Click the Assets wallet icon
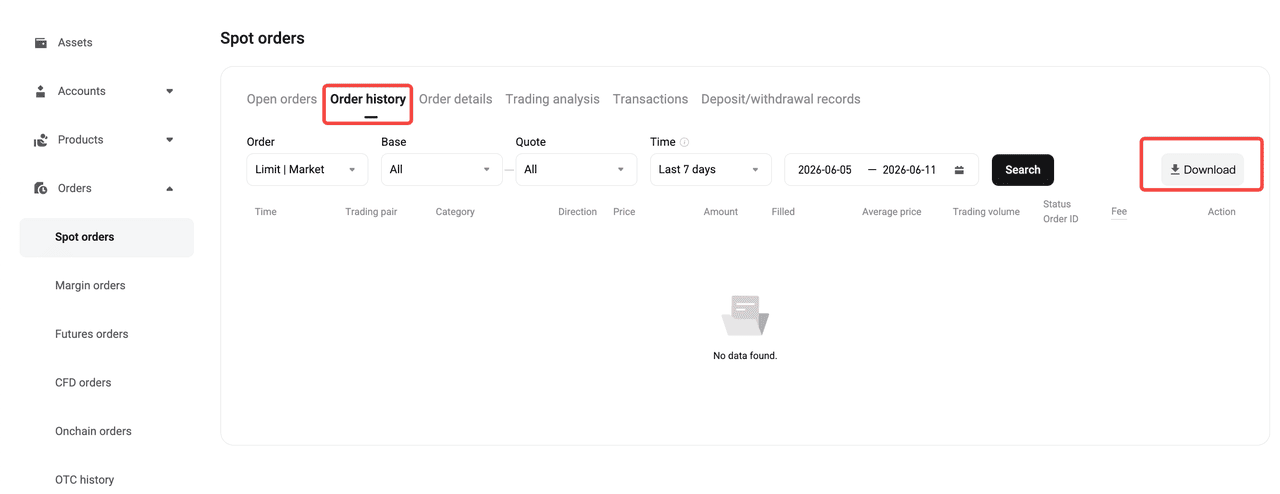This screenshot has width=1280, height=494. [41, 43]
